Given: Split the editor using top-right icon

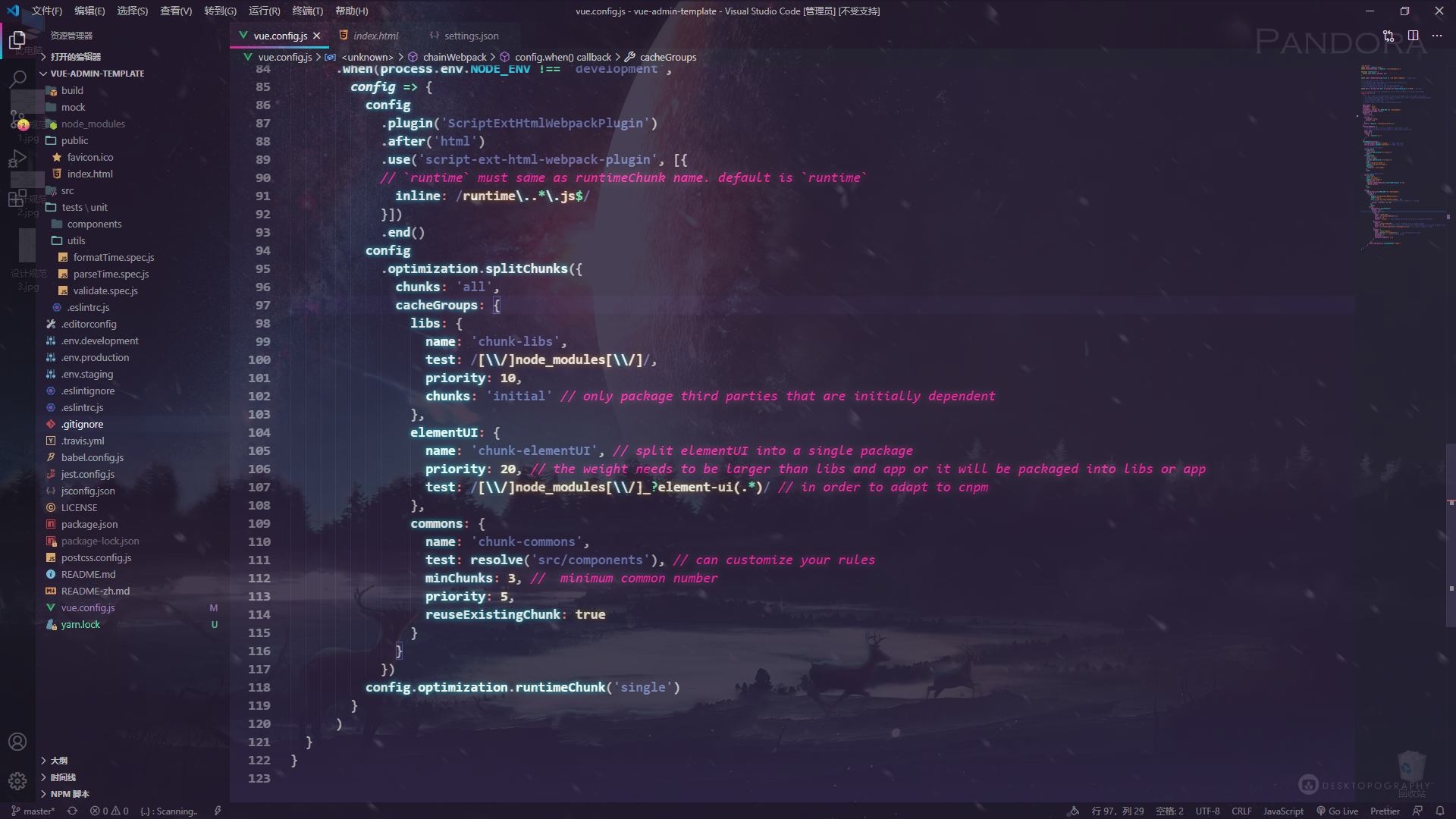Looking at the screenshot, I should point(1412,36).
